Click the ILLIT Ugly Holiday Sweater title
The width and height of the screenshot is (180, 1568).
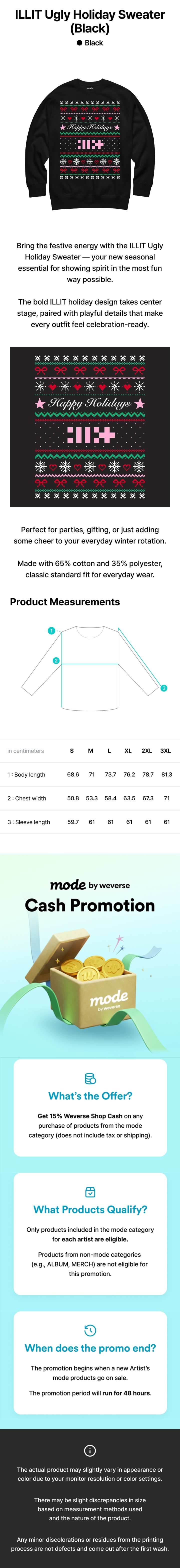pyautogui.click(x=90, y=21)
